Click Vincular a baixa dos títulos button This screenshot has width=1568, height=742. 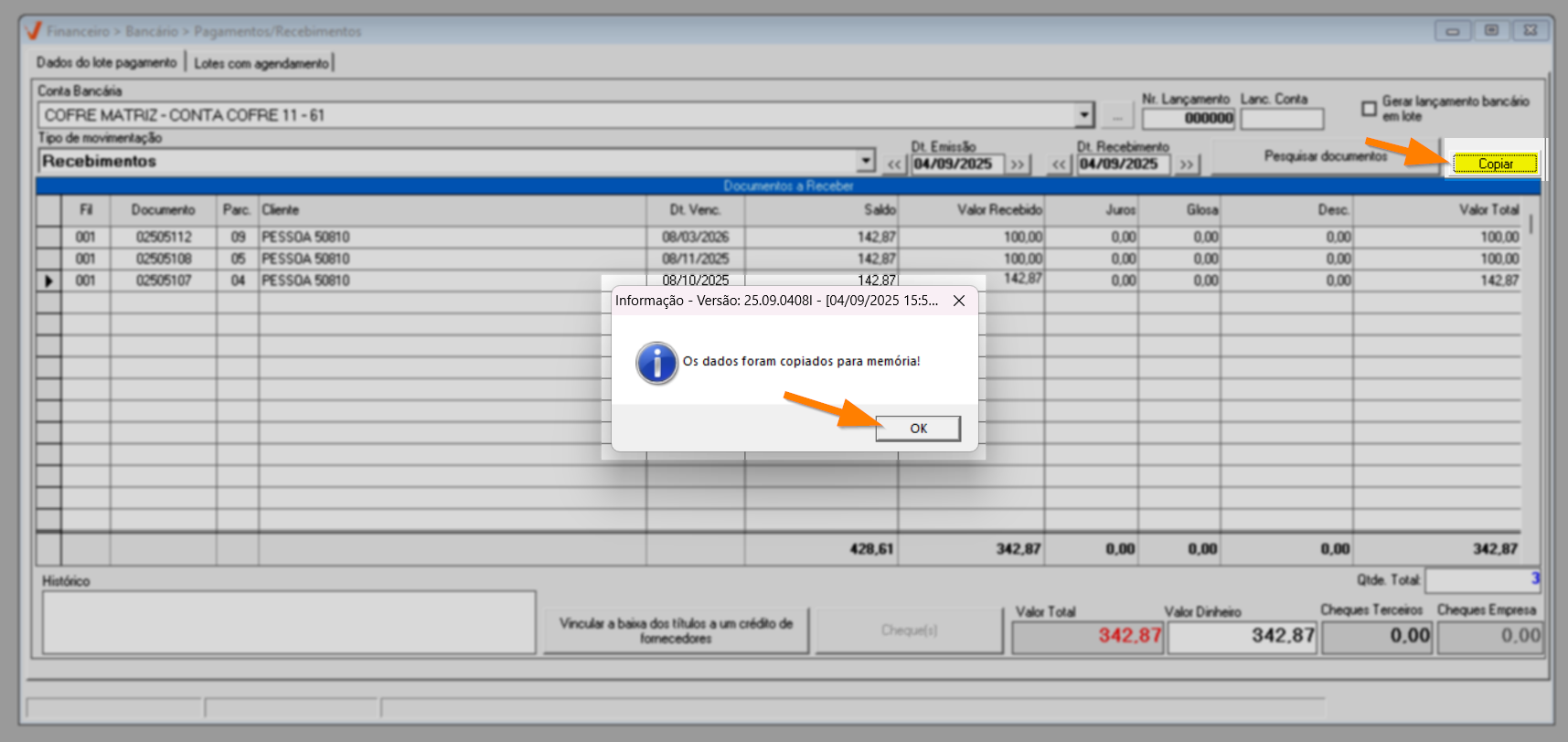point(676,631)
